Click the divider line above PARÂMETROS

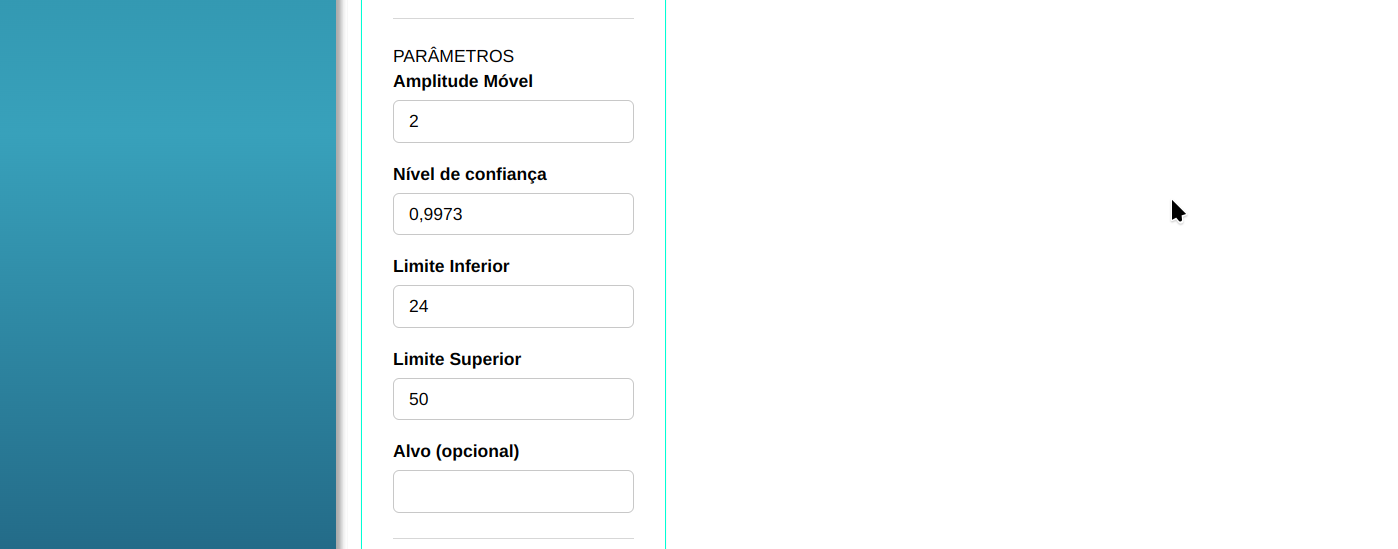(513, 18)
